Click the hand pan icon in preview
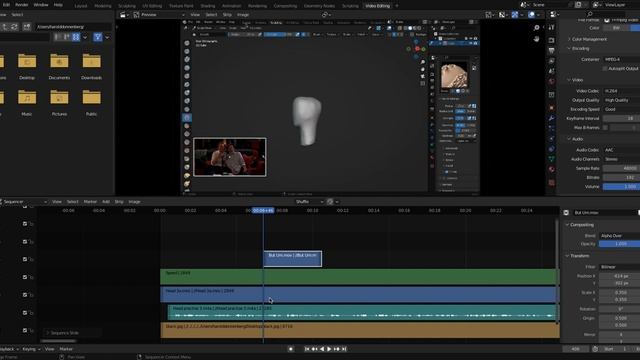The image size is (640, 360). [x=536, y=39]
